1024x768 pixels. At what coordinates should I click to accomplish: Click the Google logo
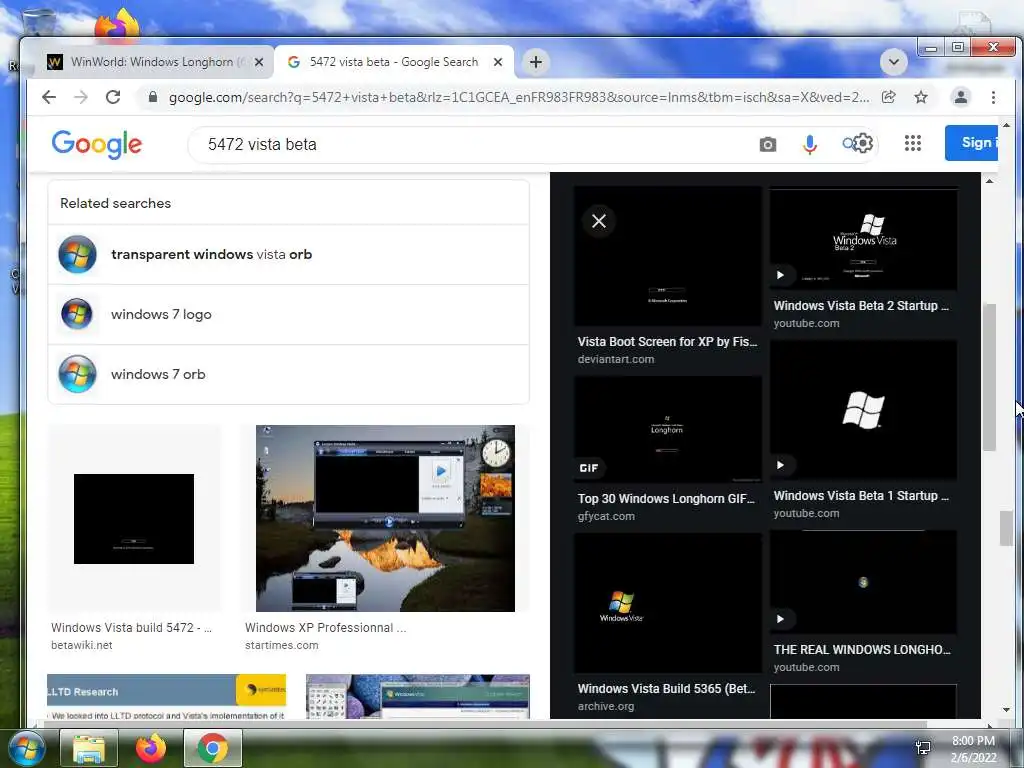(x=97, y=144)
